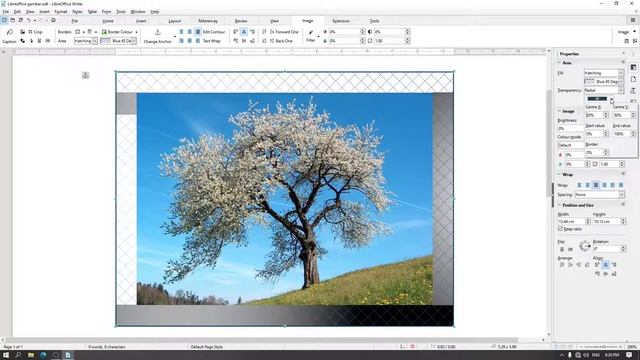The height and width of the screenshot is (360, 640).
Task: Select the last wrap option in sidebar
Action: [621, 185]
